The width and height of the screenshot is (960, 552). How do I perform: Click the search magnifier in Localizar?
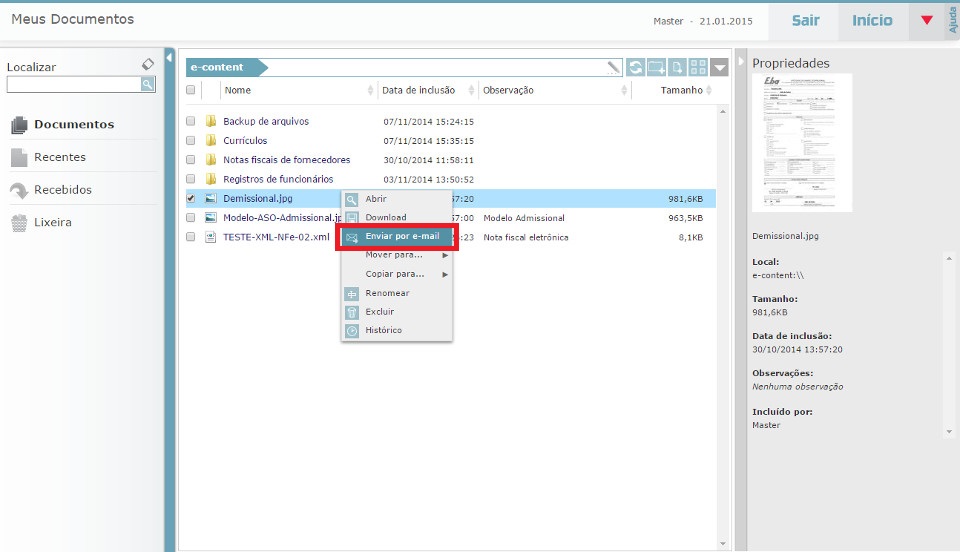click(148, 85)
